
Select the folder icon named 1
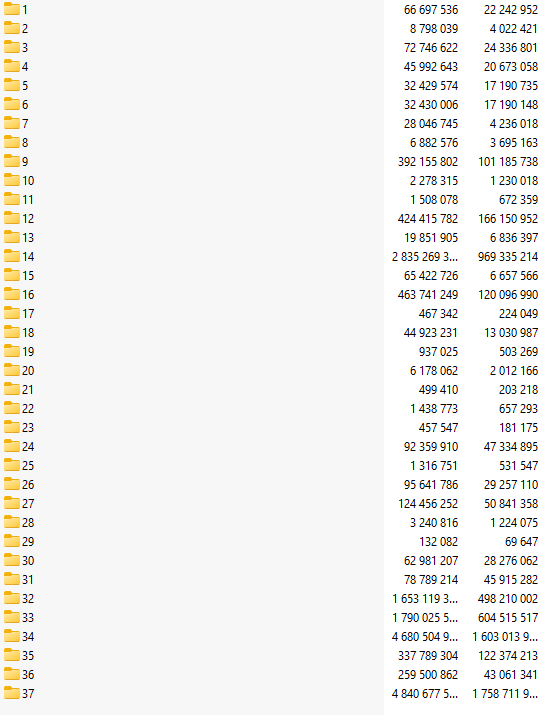click(x=12, y=9)
